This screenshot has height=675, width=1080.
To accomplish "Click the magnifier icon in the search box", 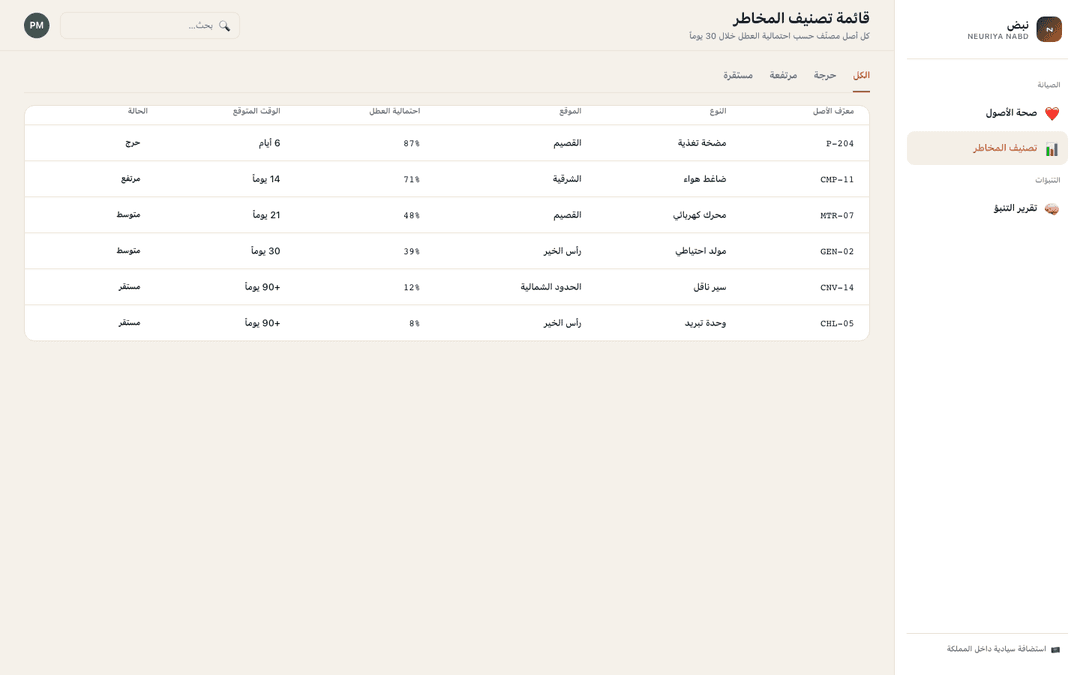I will point(225,25).
